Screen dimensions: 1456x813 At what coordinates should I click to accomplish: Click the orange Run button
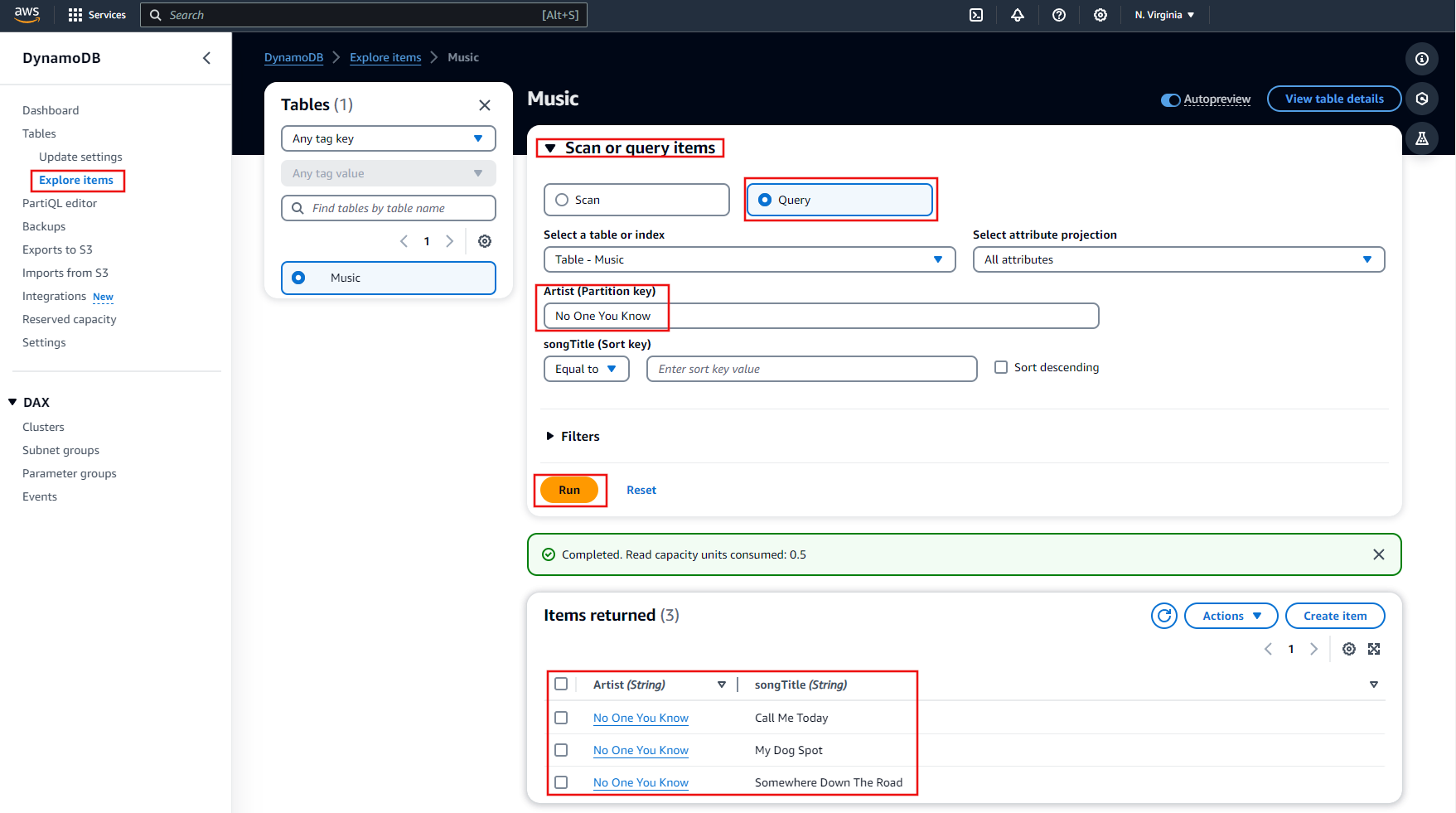569,490
